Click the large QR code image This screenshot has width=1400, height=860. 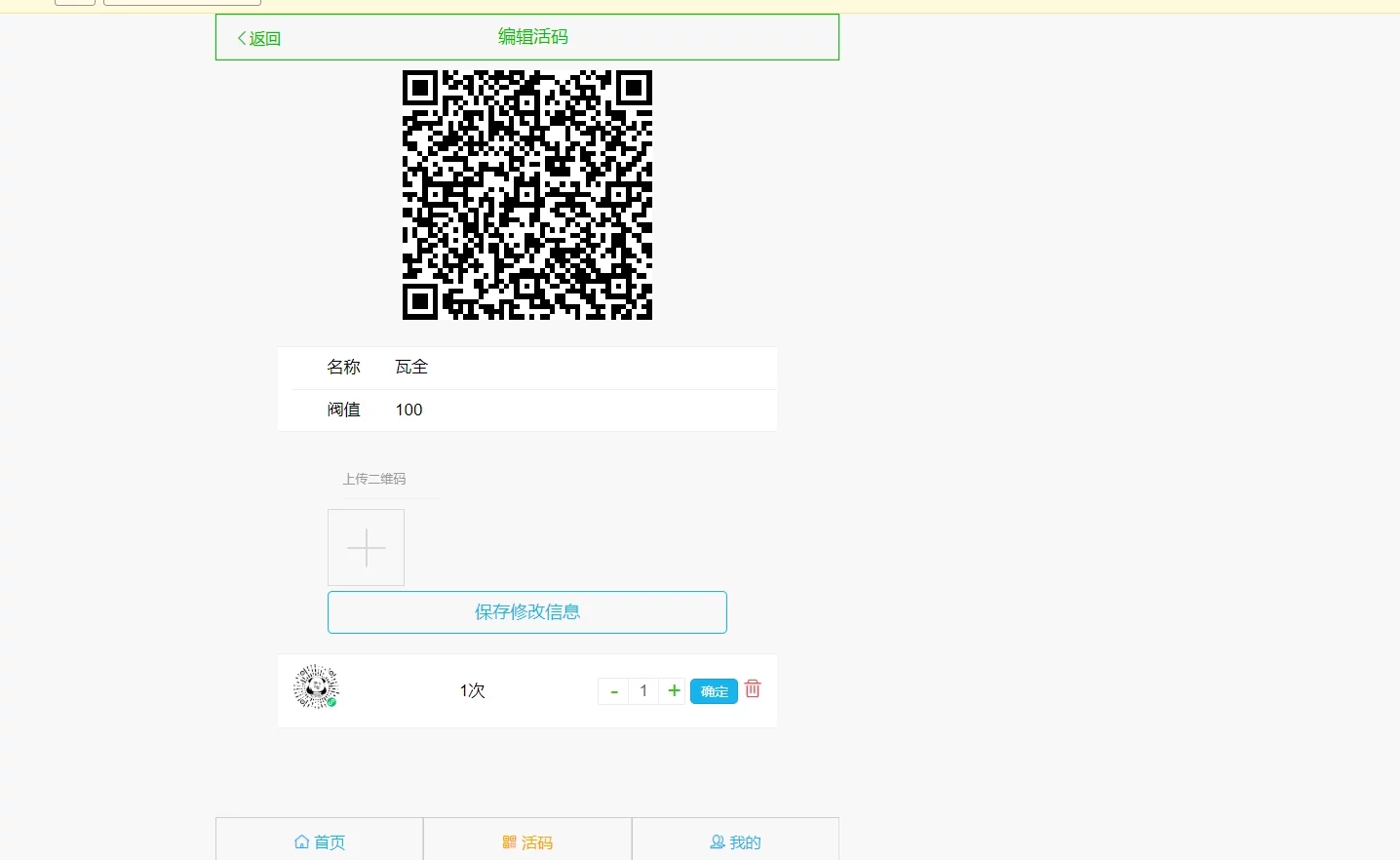pyautogui.click(x=527, y=195)
